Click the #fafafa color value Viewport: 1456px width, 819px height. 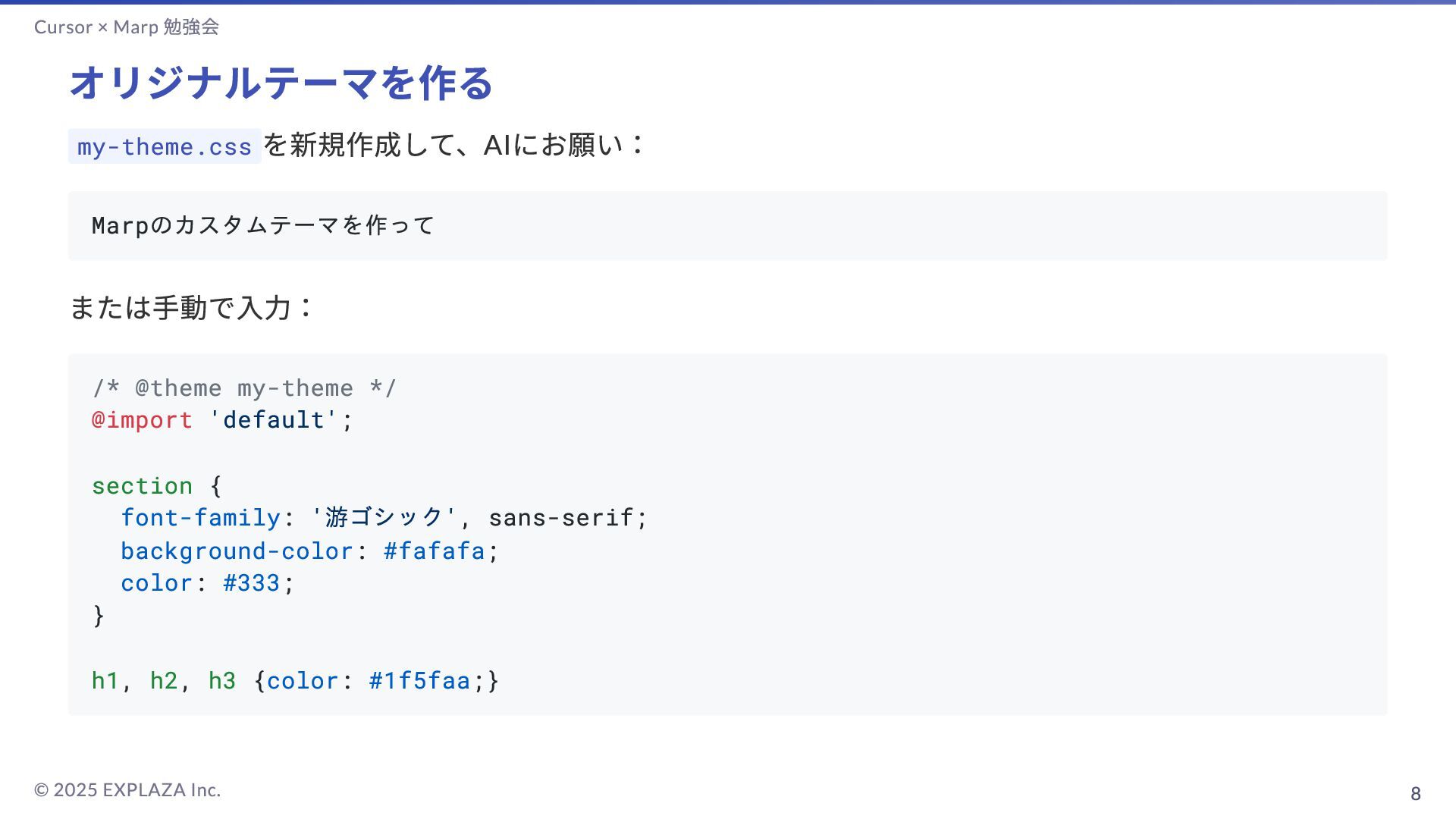tap(434, 551)
